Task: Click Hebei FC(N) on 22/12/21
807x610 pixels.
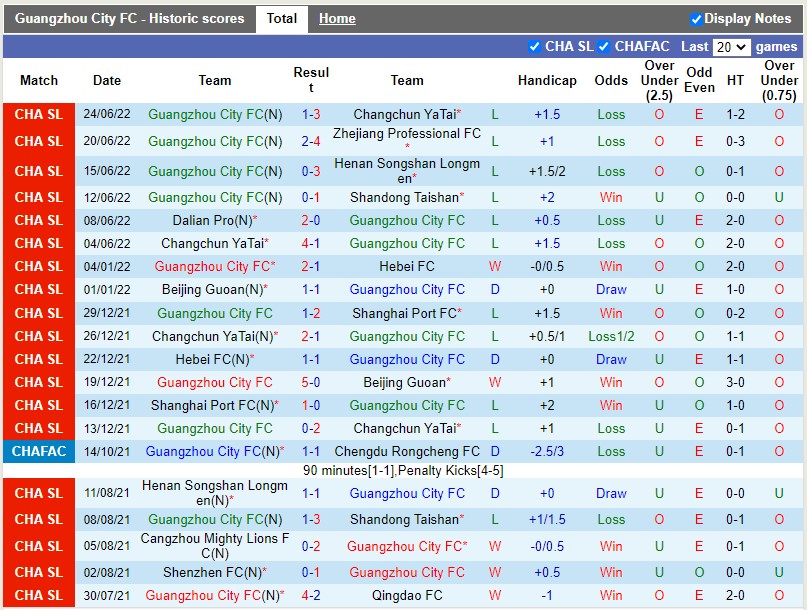Action: point(215,359)
